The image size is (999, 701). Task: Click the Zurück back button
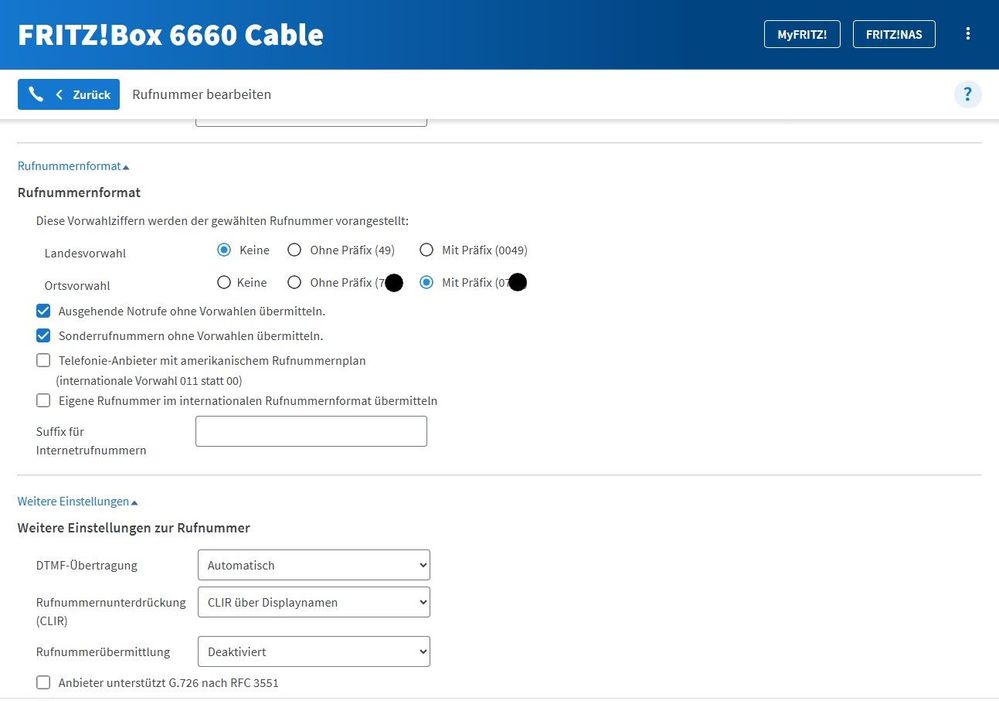[x=69, y=95]
